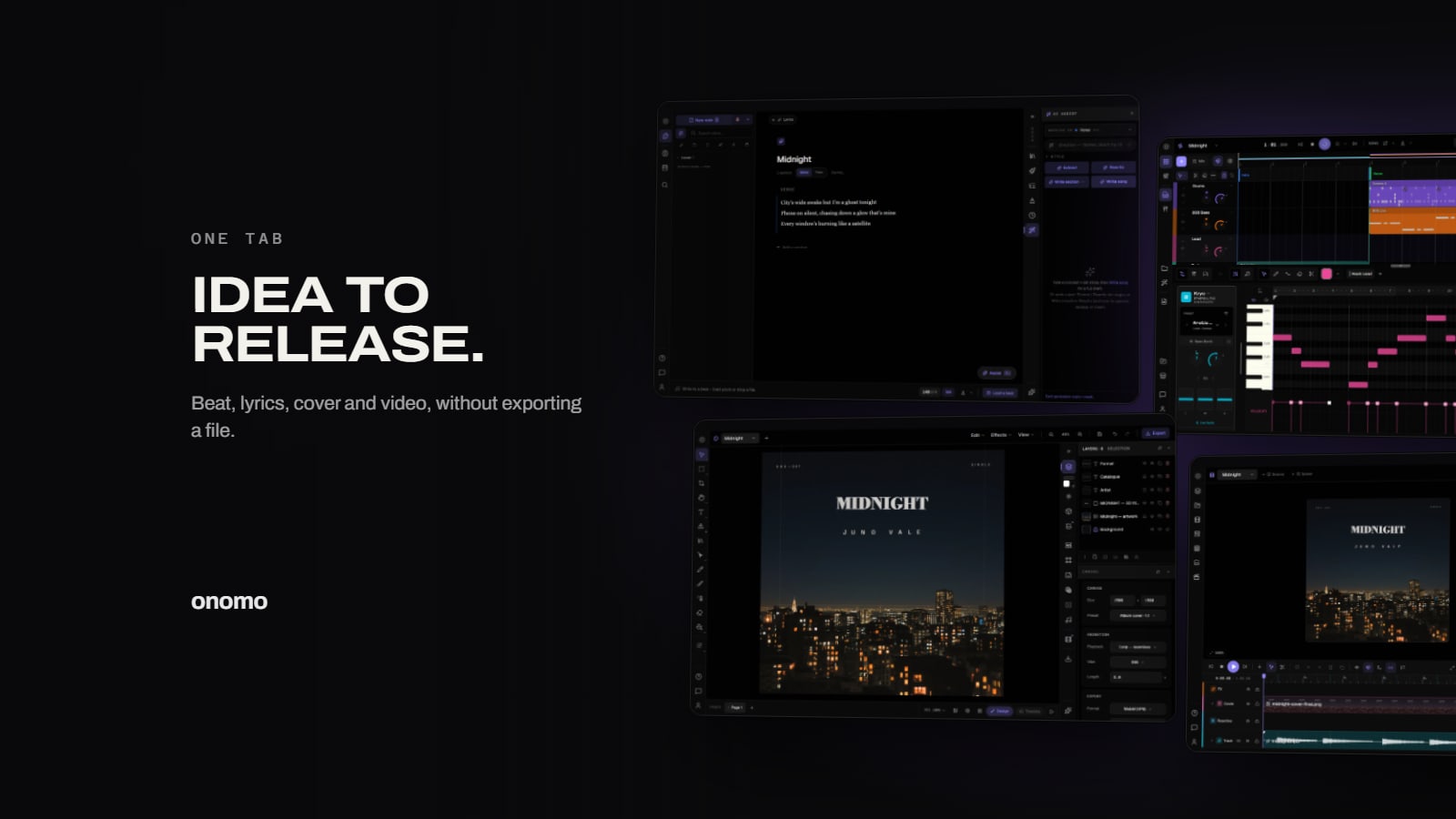Click the floating Assist button

point(996,373)
